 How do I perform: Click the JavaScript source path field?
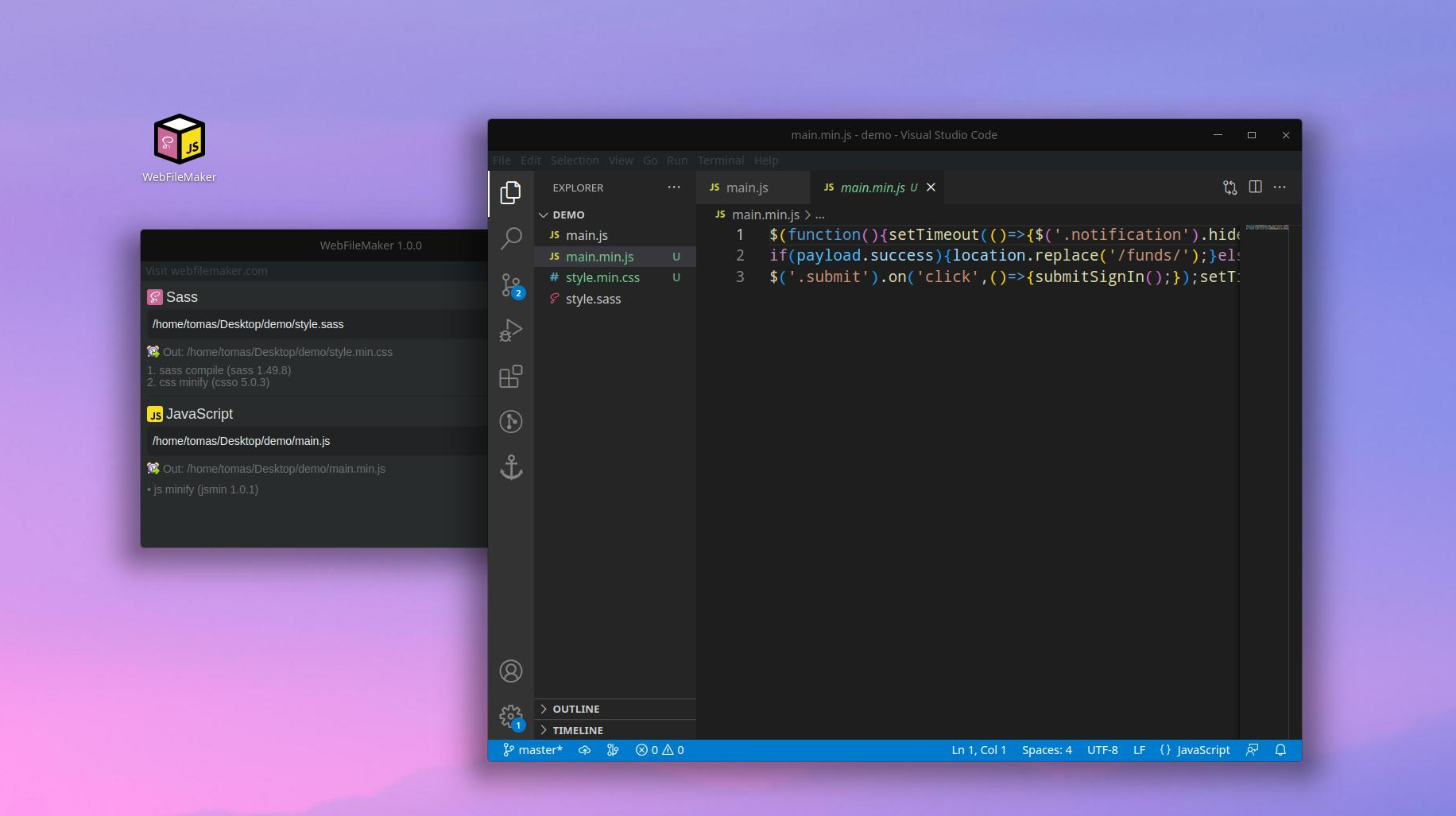click(316, 441)
